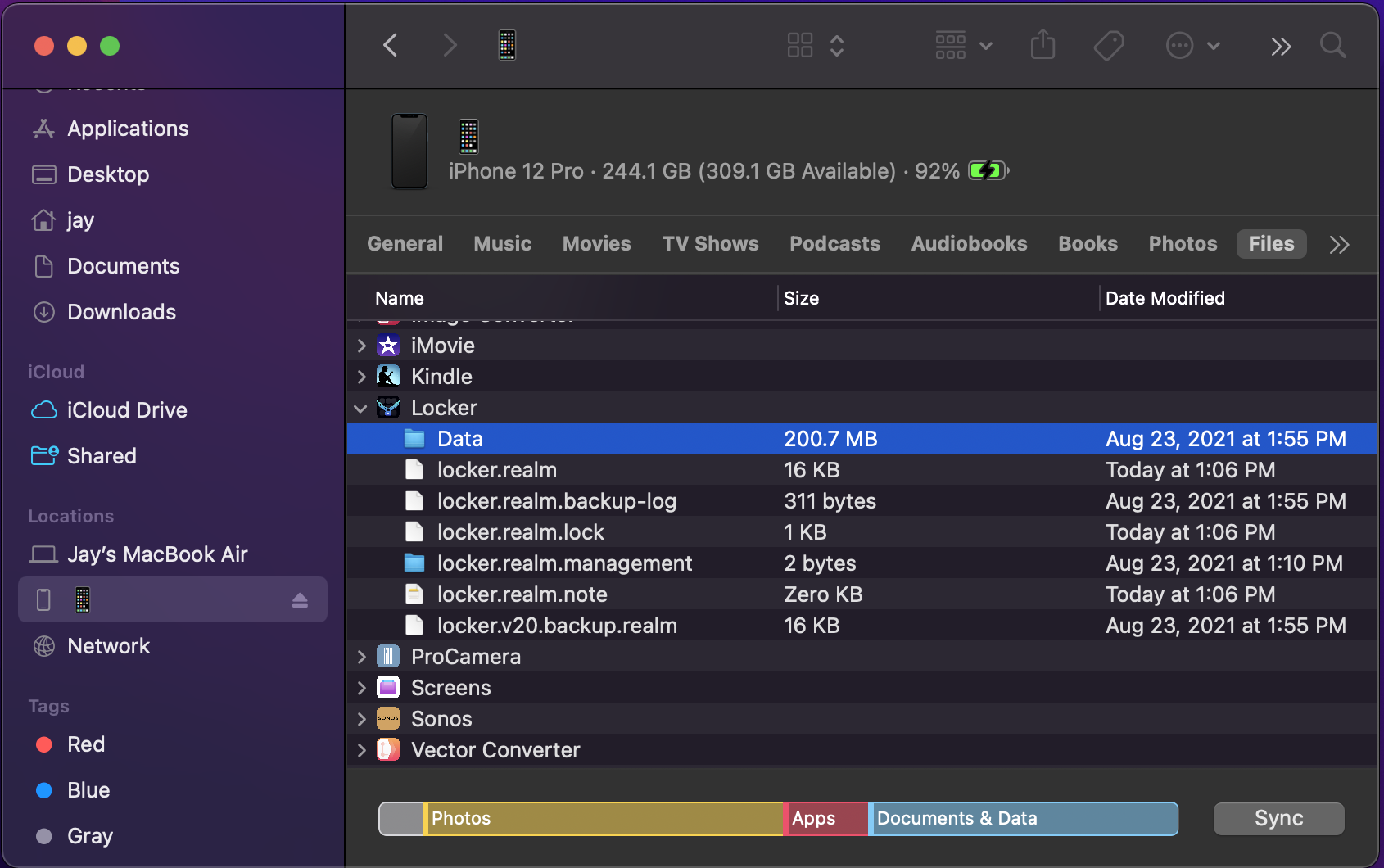Open Network in the sidebar
Image resolution: width=1384 pixels, height=868 pixels.
pyautogui.click(x=173, y=646)
